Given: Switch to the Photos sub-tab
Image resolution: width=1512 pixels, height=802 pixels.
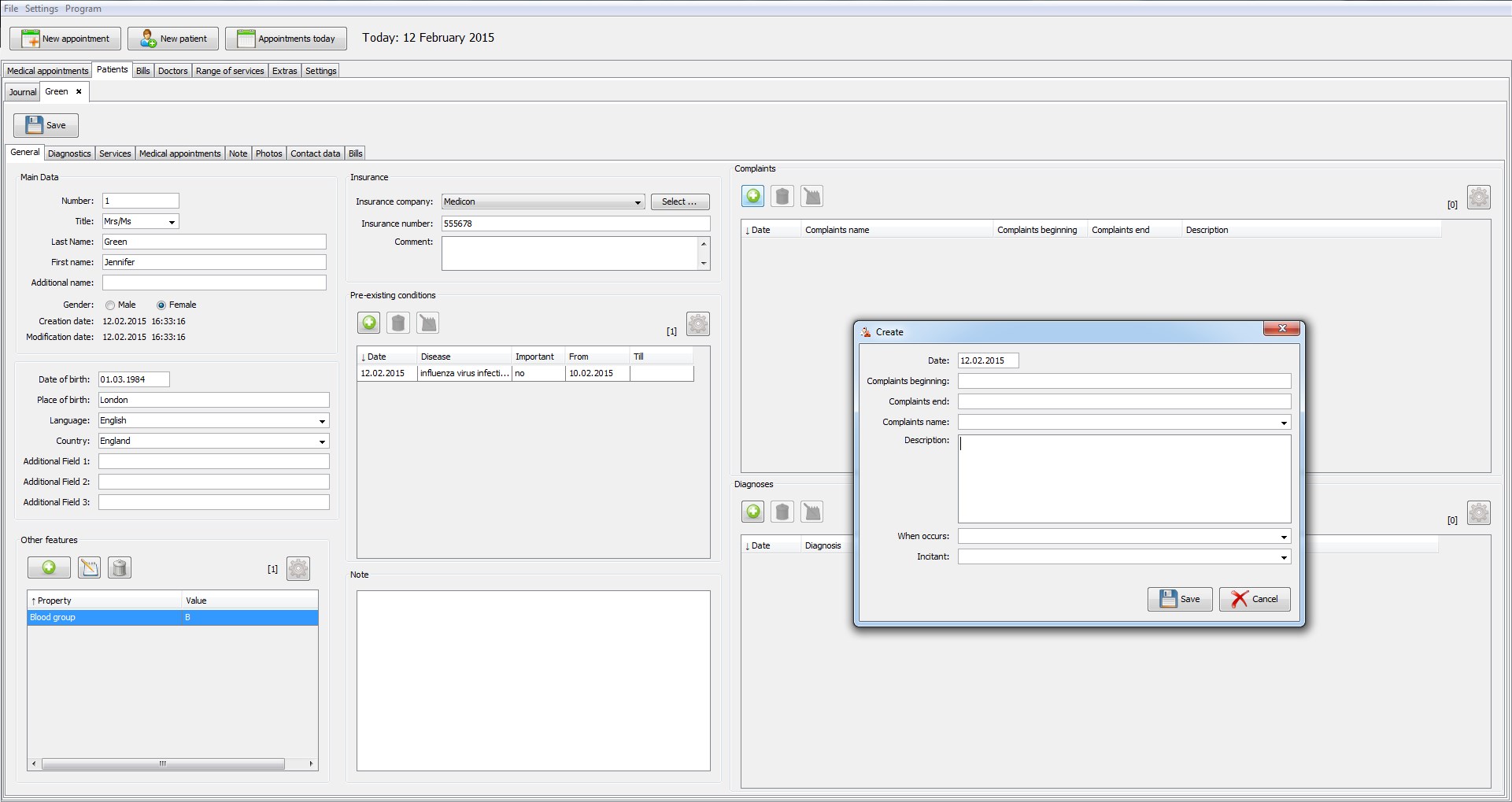Looking at the screenshot, I should point(268,153).
